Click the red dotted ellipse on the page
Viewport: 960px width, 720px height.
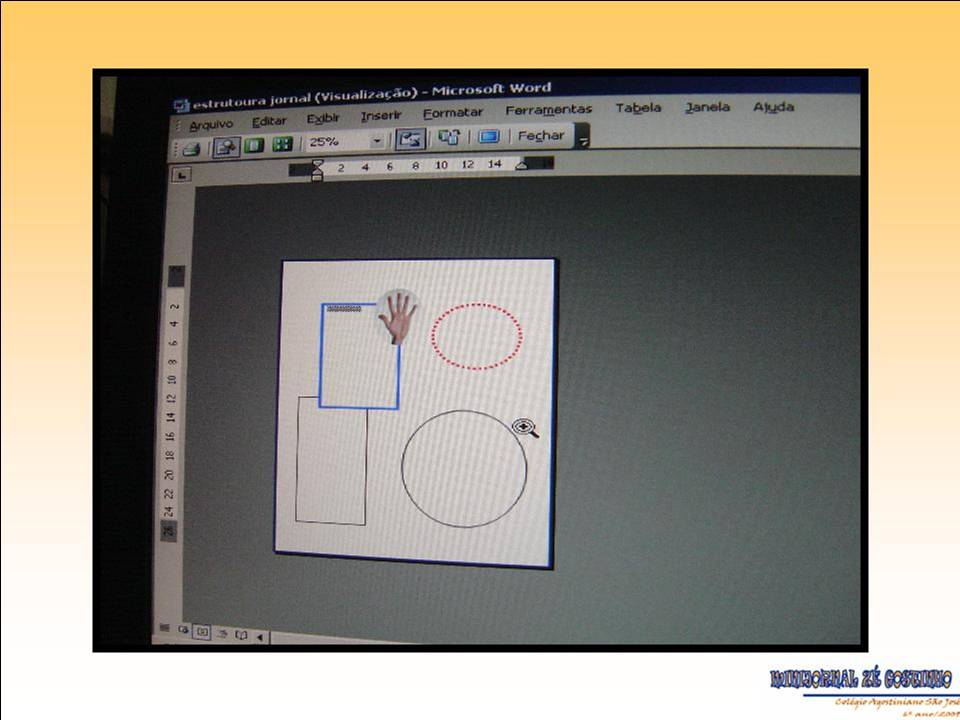476,337
